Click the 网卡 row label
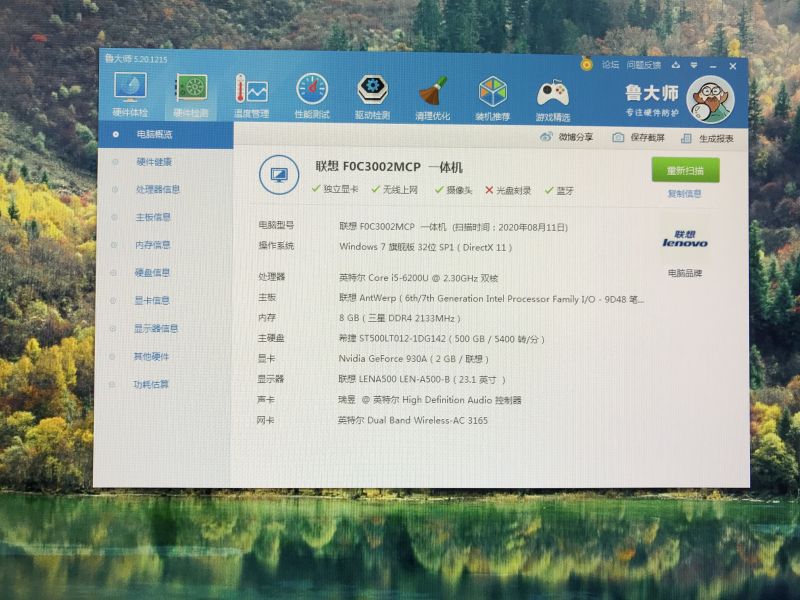The image size is (800, 600). [265, 421]
